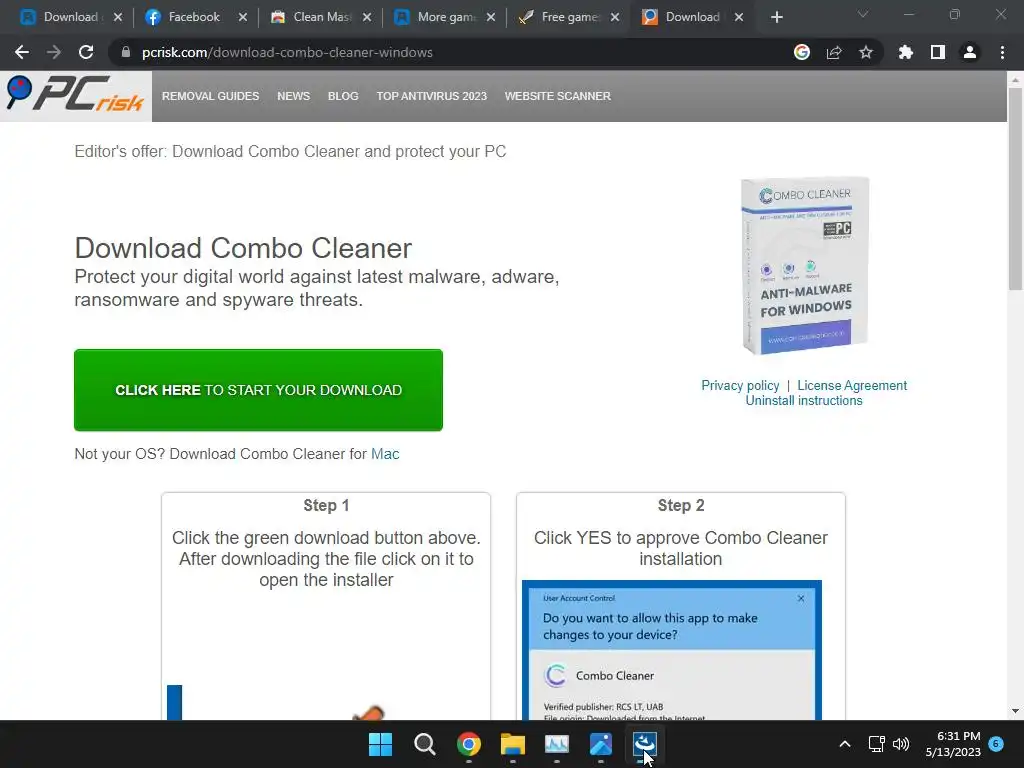
Task: Open the Chrome three-dot menu
Action: 1002,52
